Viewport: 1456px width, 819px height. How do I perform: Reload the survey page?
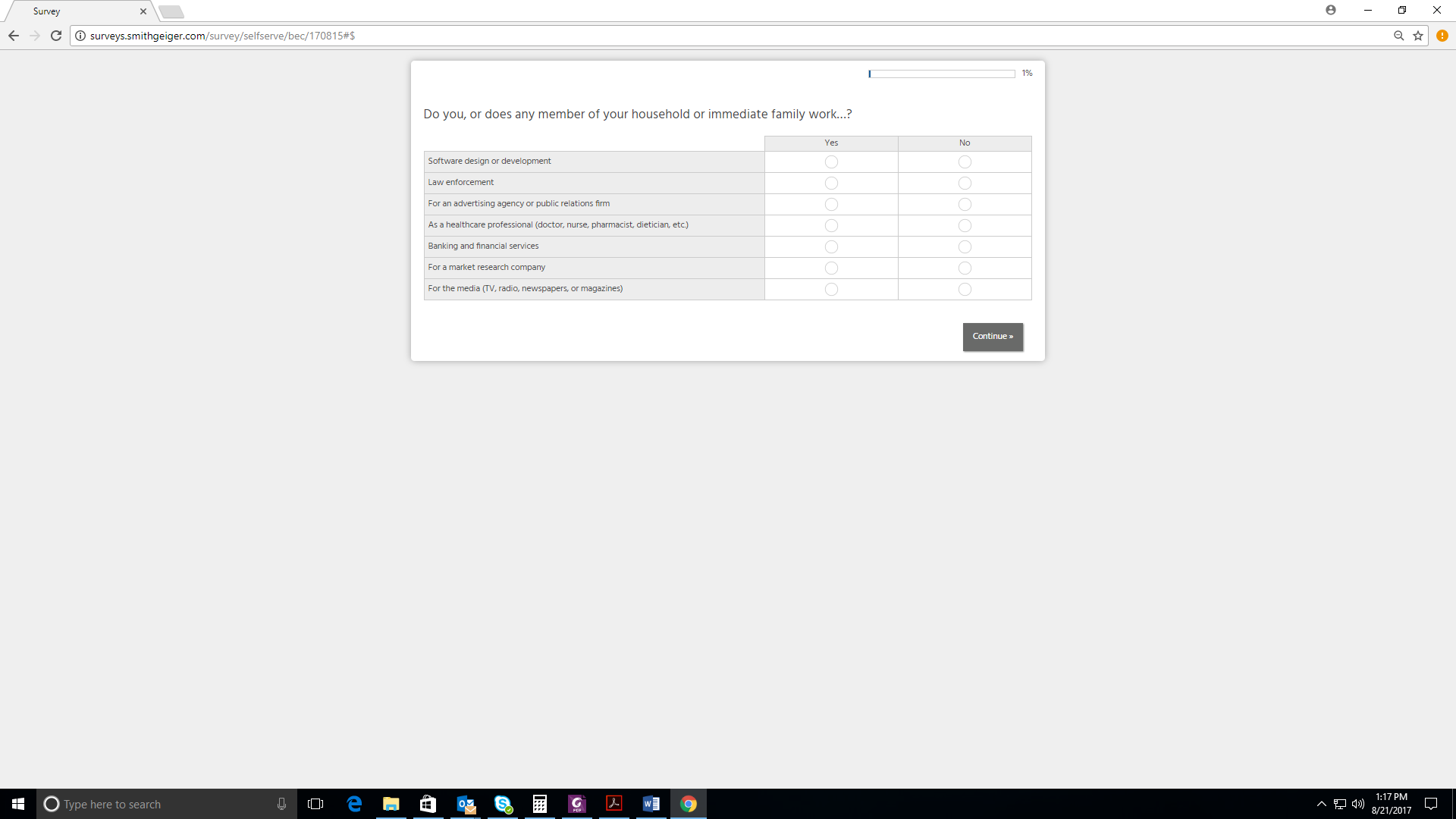(56, 36)
